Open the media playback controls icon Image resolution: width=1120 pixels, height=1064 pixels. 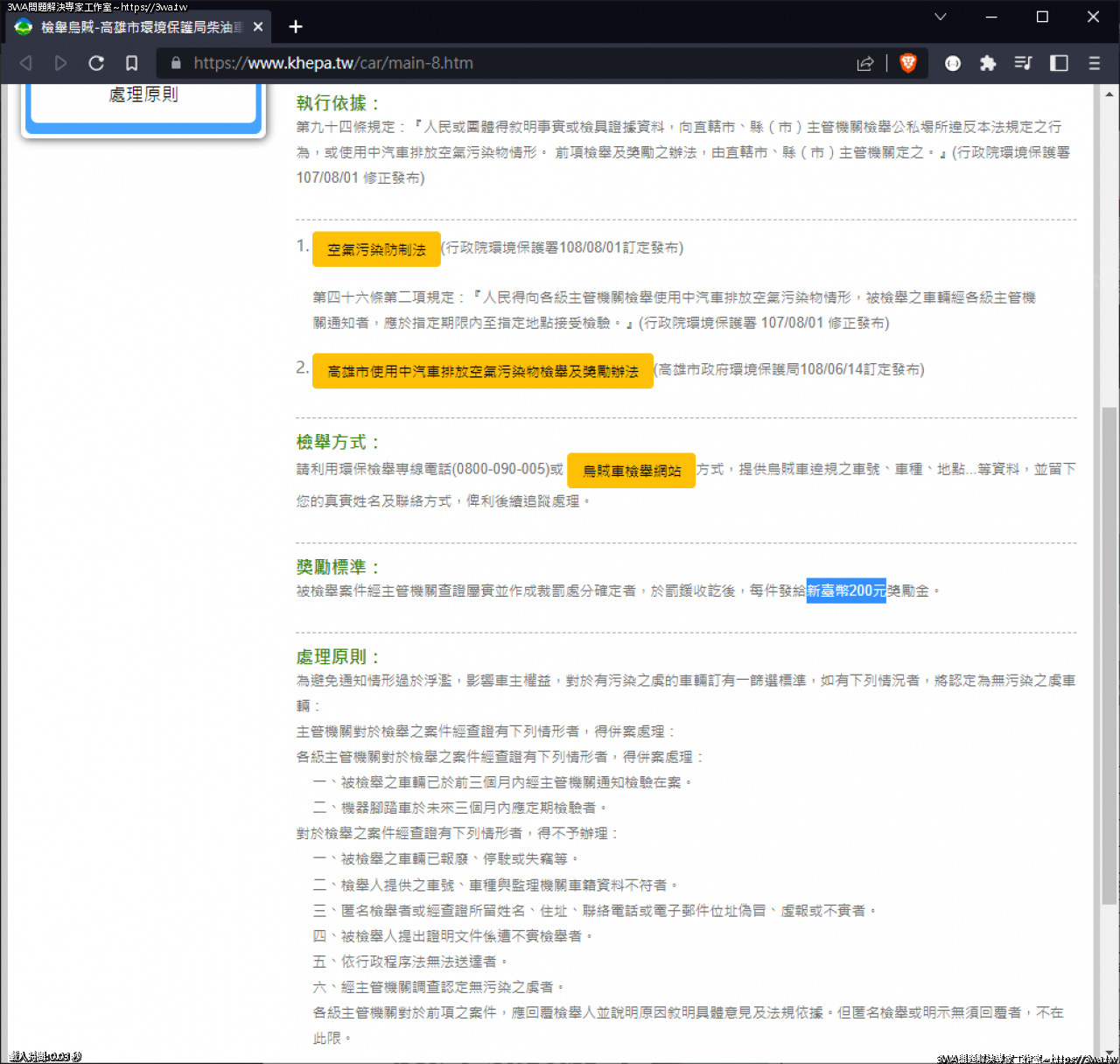click(1023, 63)
